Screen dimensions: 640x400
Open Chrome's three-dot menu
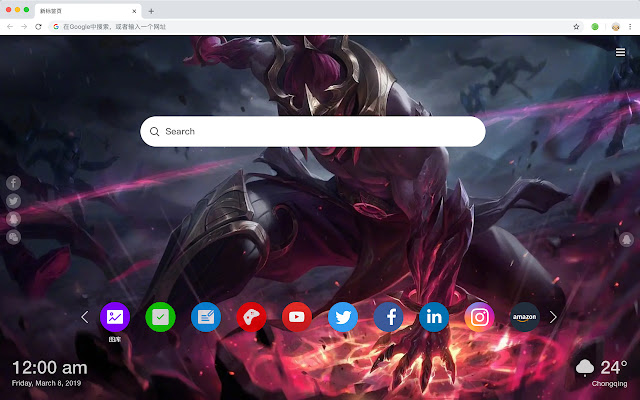[630, 27]
